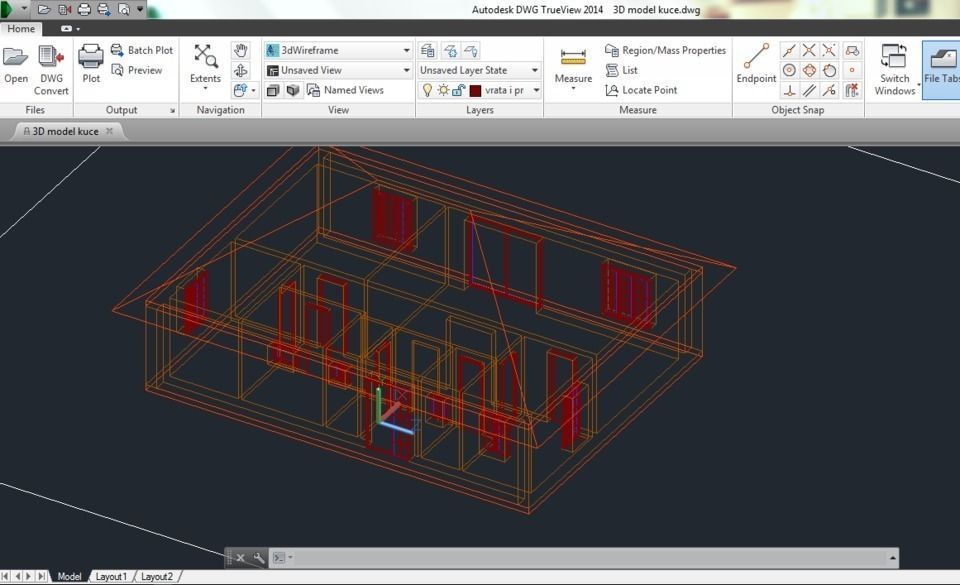Toggle layer lock padlock icon
The height and width of the screenshot is (585, 960).
point(458,91)
